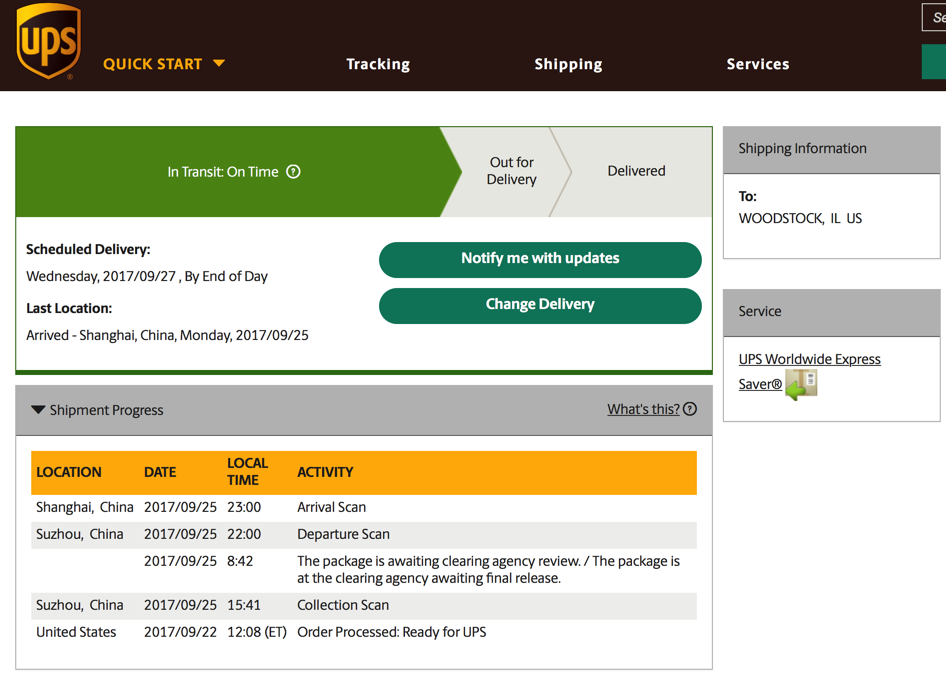Click the Arrival Scan activity entry

tap(331, 507)
